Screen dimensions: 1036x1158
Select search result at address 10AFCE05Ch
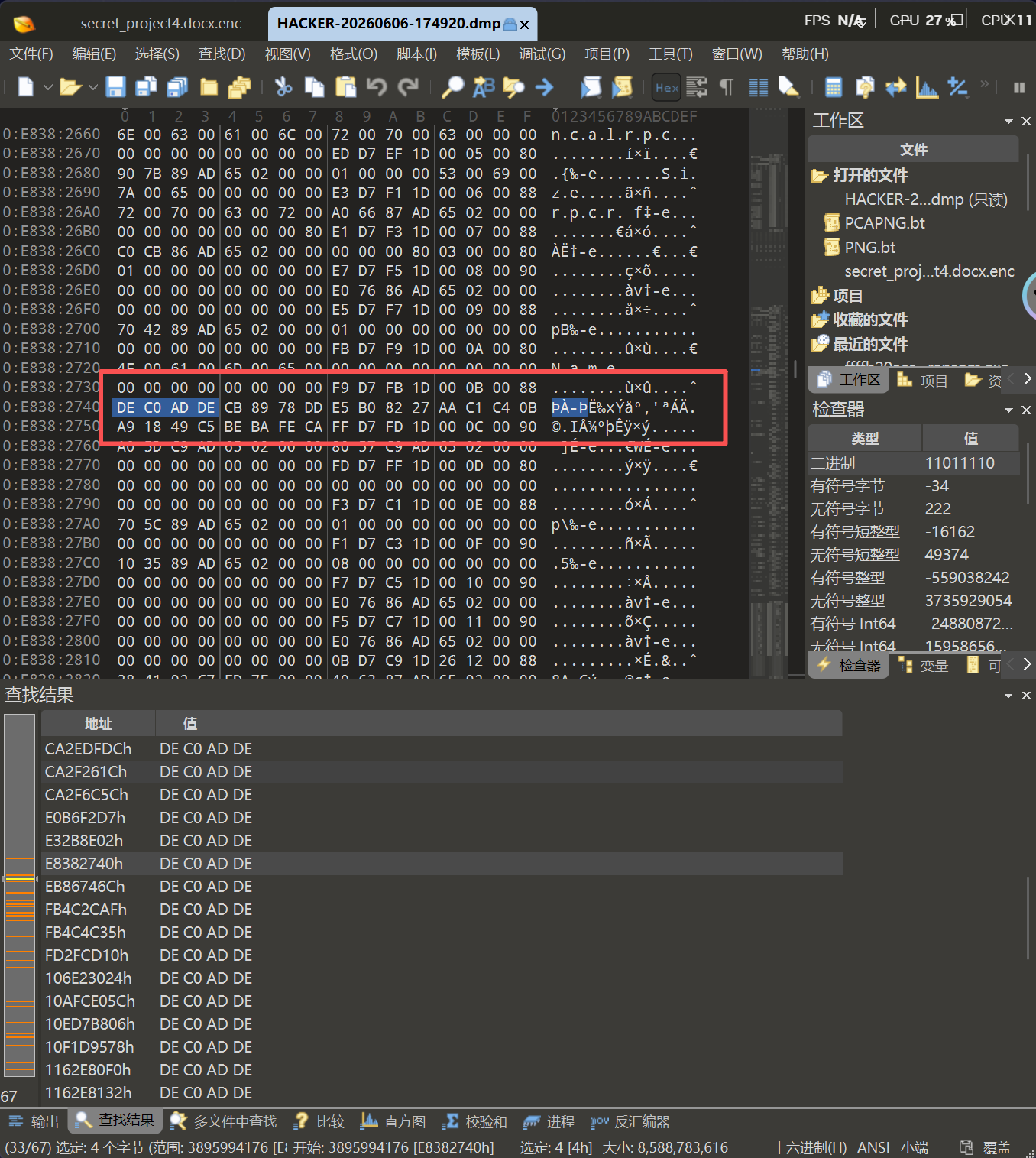[x=443, y=1001]
